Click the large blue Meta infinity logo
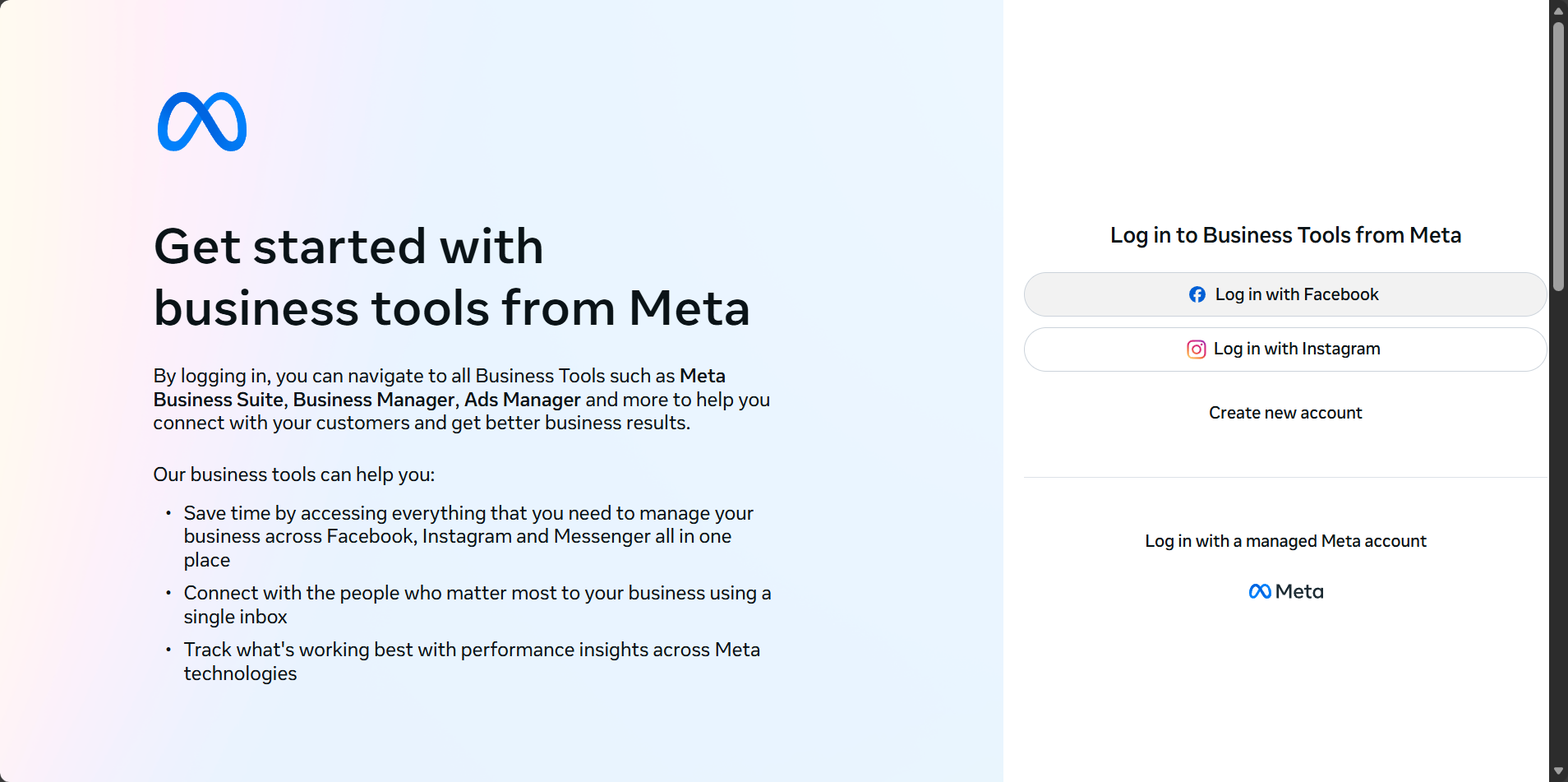 [x=202, y=122]
